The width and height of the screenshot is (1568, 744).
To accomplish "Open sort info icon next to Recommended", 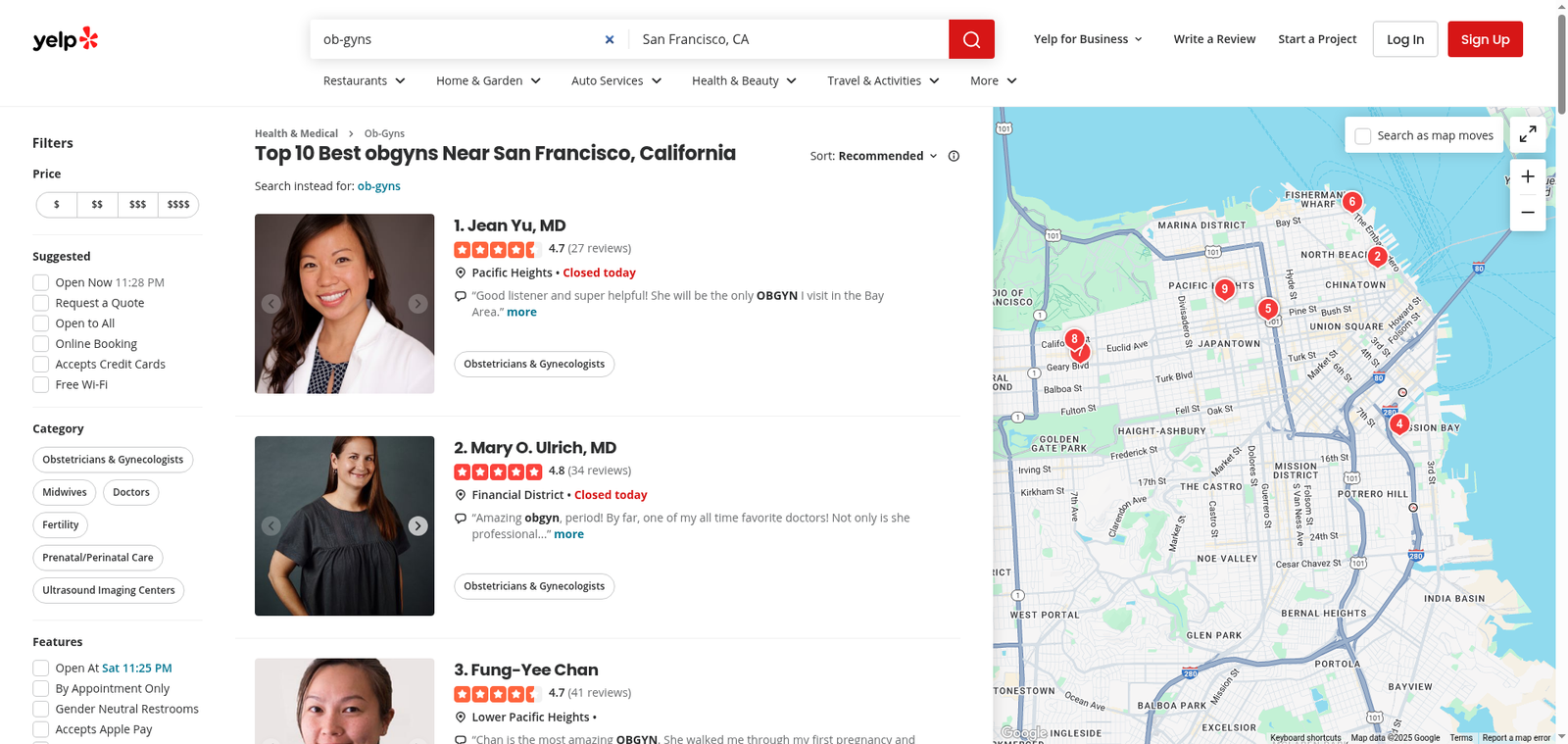I will [x=954, y=156].
